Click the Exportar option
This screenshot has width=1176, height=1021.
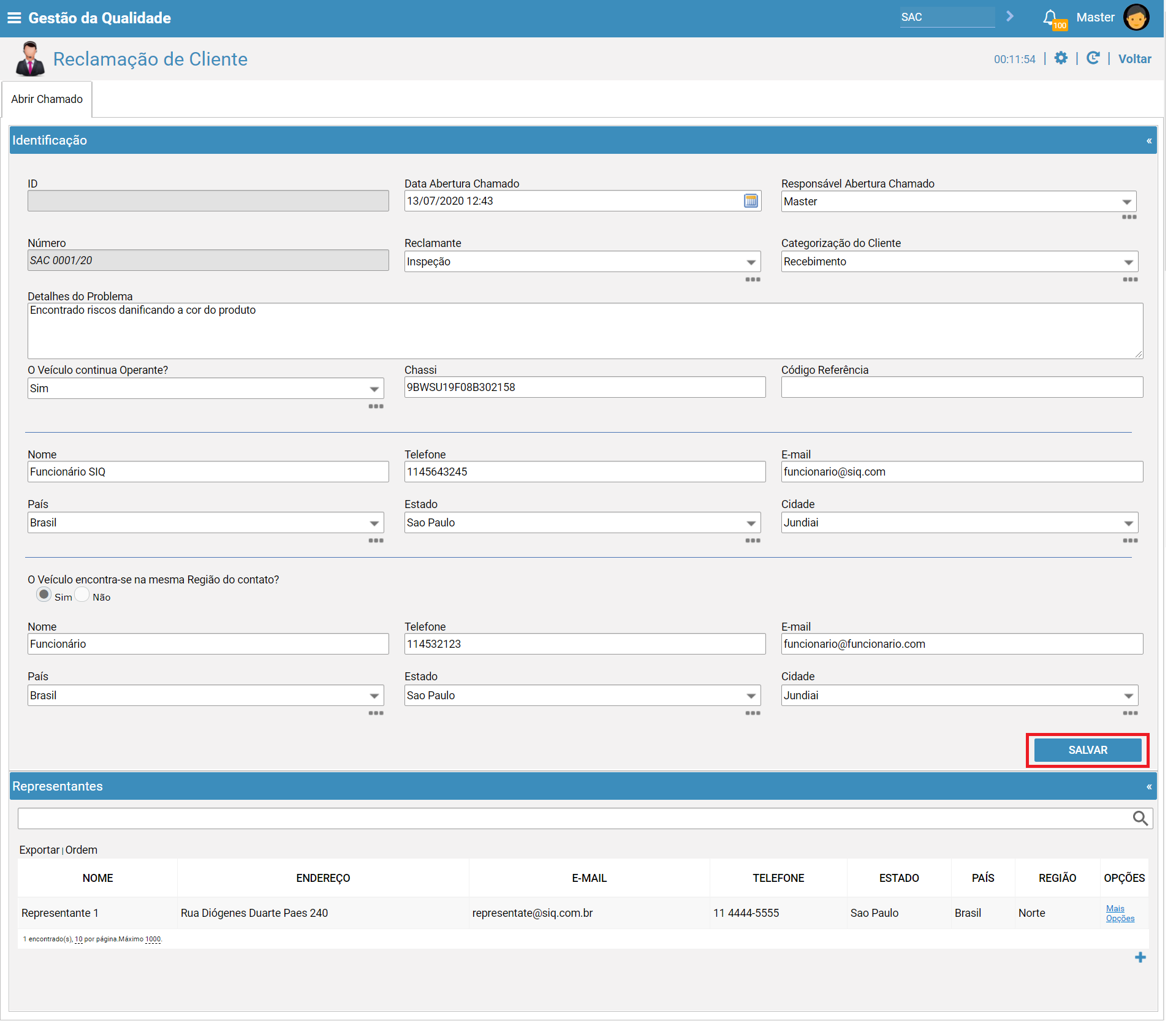(x=39, y=850)
